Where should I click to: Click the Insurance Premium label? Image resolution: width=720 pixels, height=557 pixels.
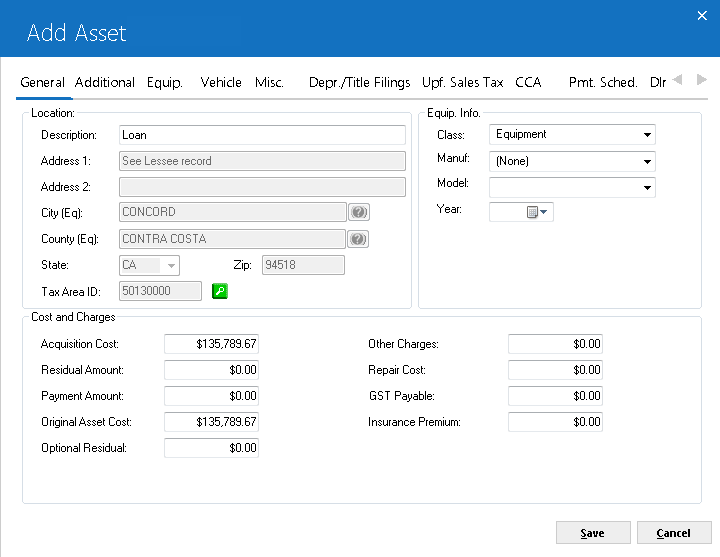pyautogui.click(x=414, y=422)
